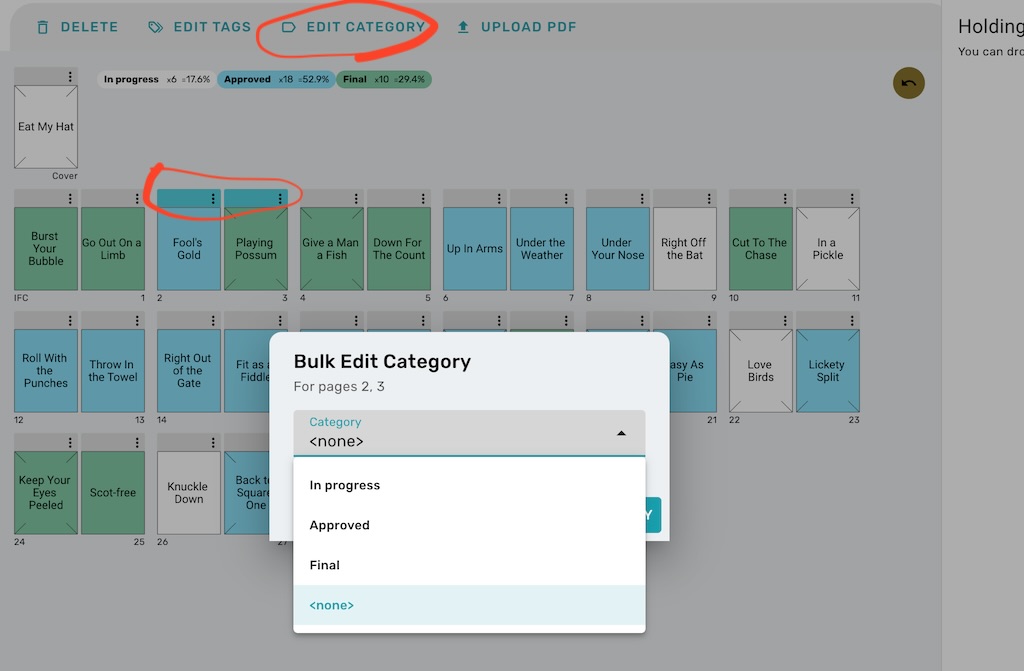
Task: Open the three-dot menu on Lickety Split
Action: (x=852, y=321)
